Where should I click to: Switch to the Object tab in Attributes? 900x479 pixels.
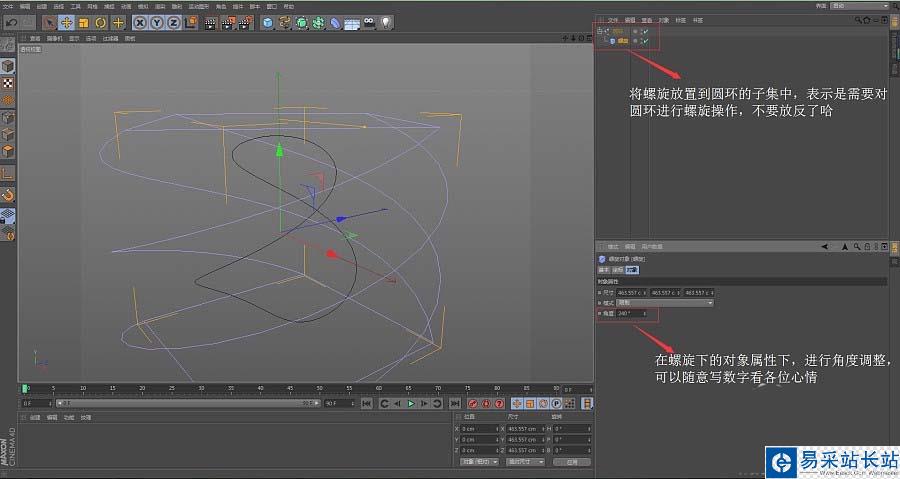(x=632, y=270)
